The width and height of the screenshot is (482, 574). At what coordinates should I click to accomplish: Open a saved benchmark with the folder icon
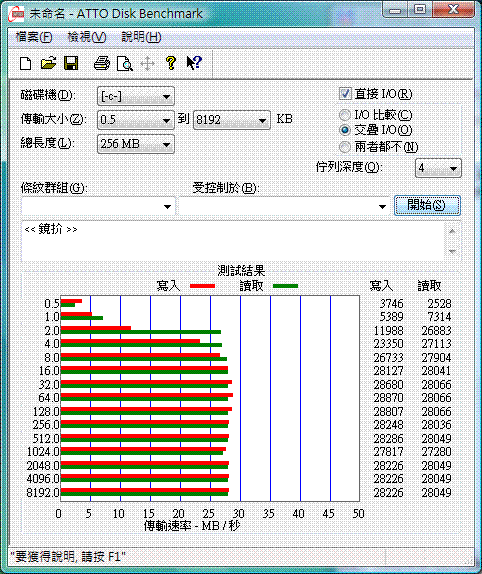pyautogui.click(x=48, y=63)
